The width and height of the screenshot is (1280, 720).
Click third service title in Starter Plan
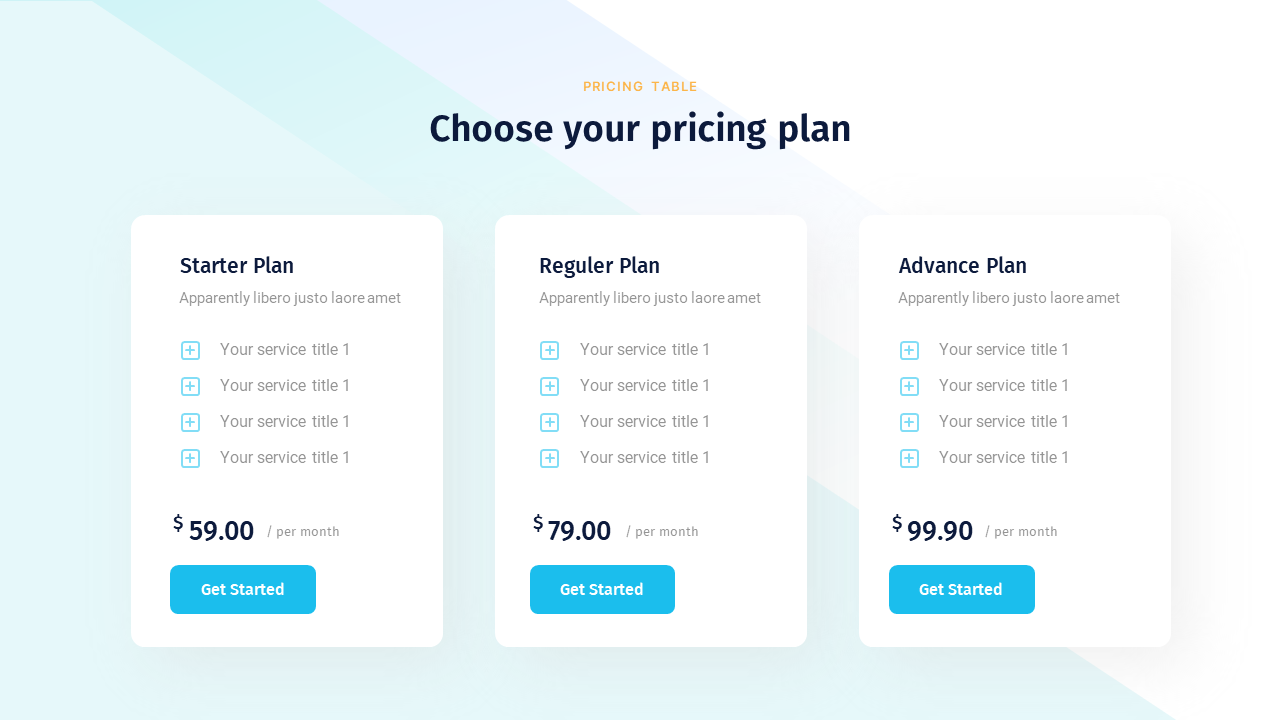pyautogui.click(x=285, y=422)
